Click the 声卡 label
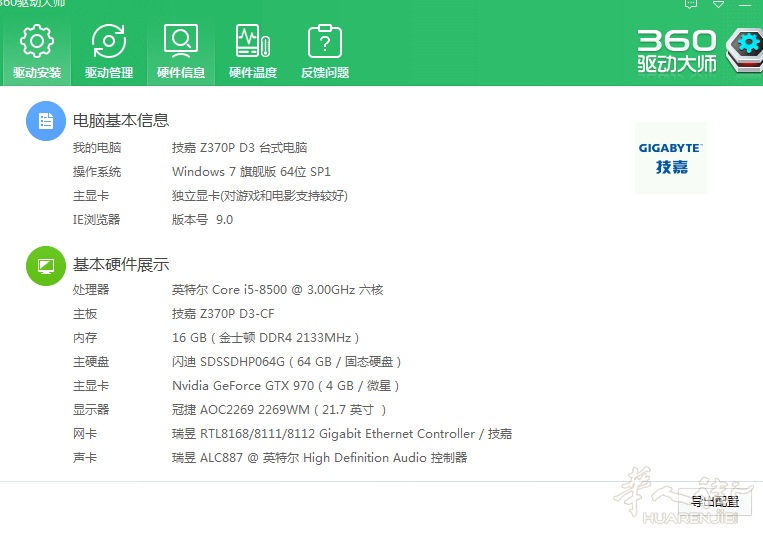 click(x=85, y=458)
